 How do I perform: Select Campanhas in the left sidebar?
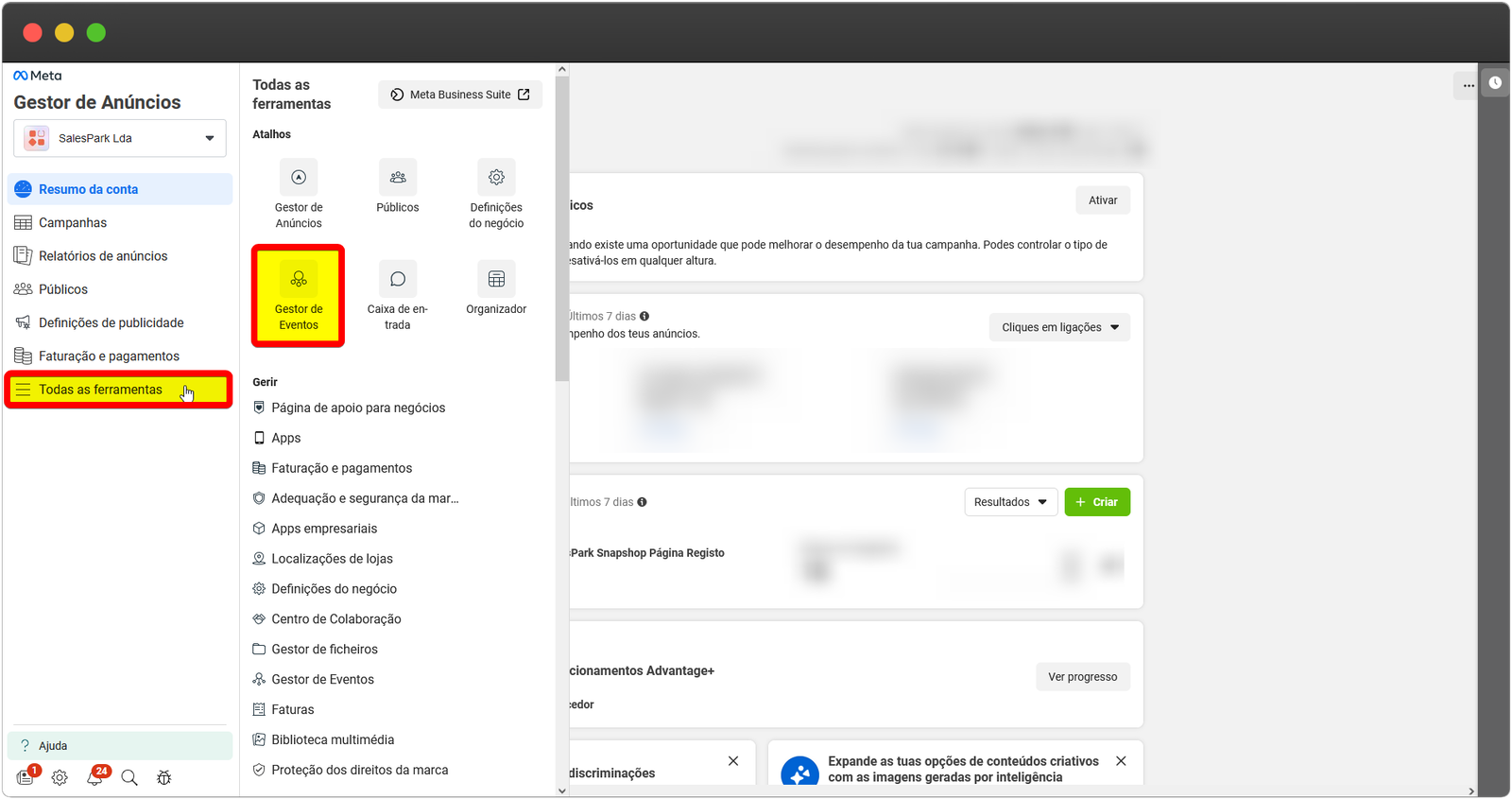73,223
